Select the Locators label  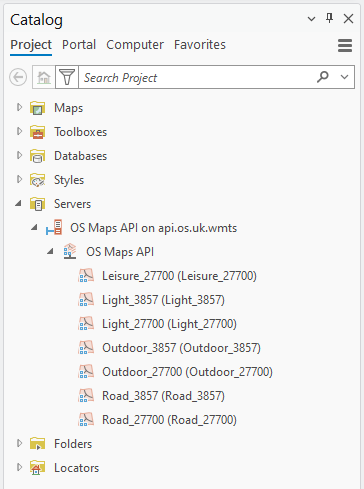[x=77, y=468]
